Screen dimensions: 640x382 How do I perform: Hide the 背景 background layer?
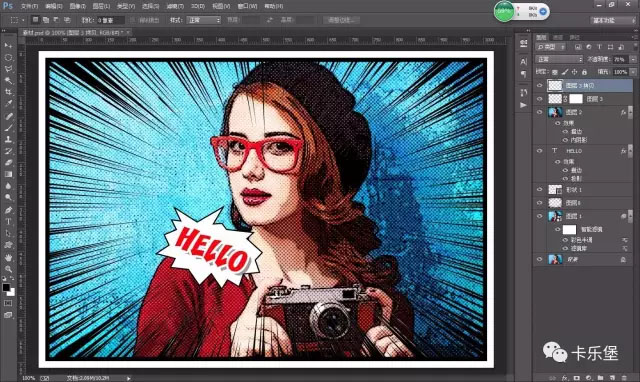(540, 259)
